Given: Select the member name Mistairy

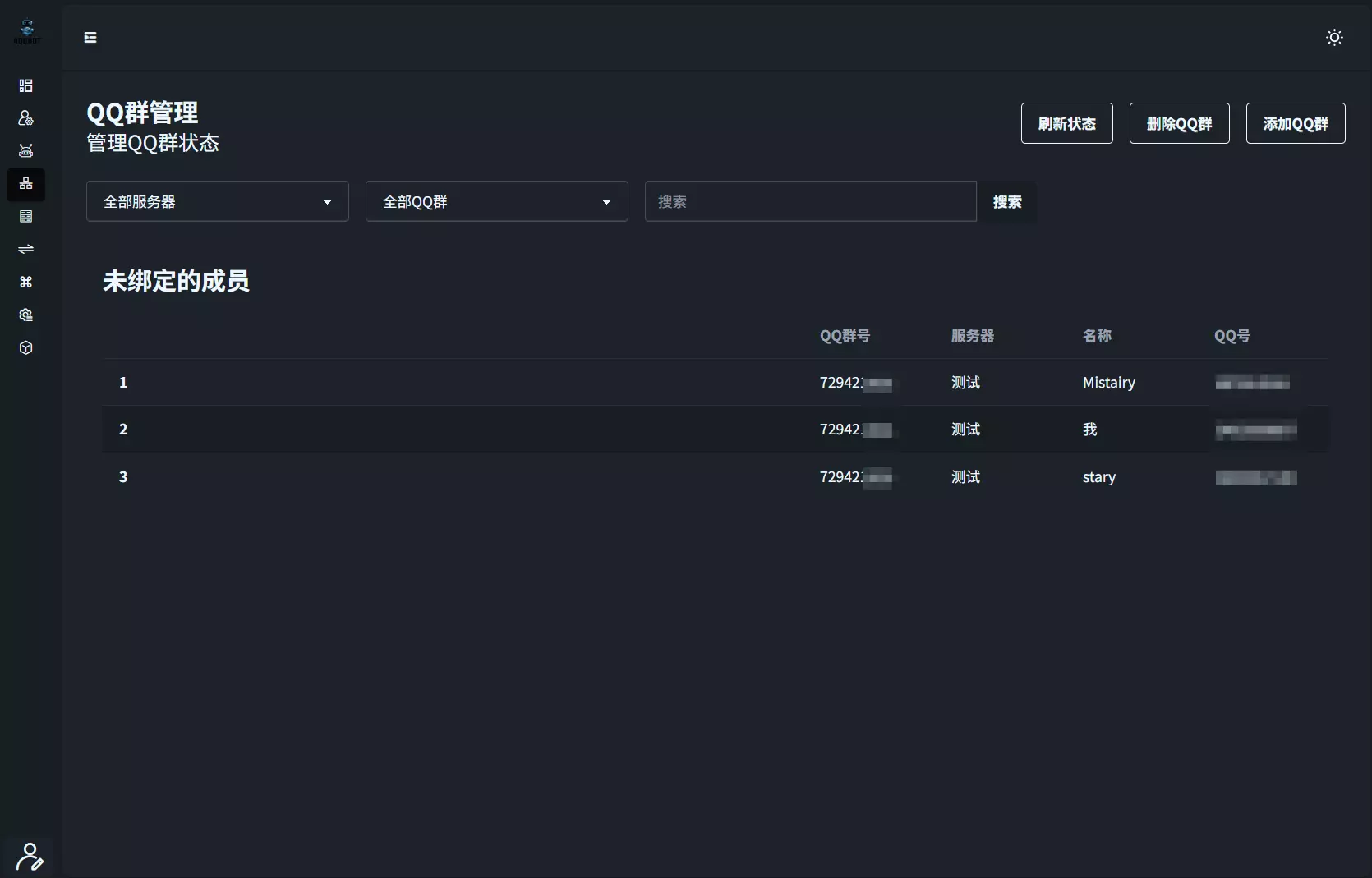Looking at the screenshot, I should pyautogui.click(x=1109, y=382).
